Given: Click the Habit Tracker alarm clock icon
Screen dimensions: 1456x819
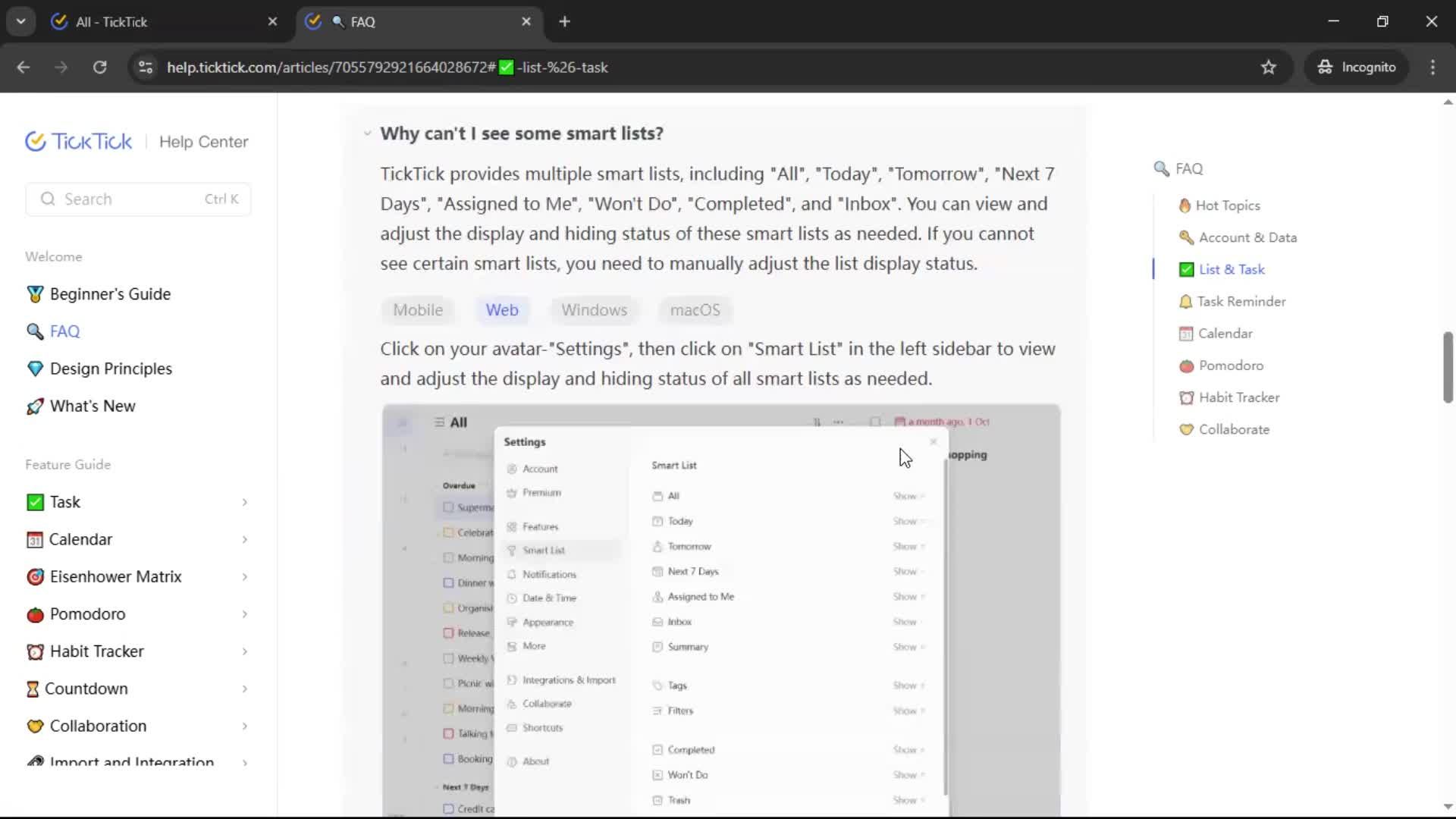Looking at the screenshot, I should coord(35,651).
